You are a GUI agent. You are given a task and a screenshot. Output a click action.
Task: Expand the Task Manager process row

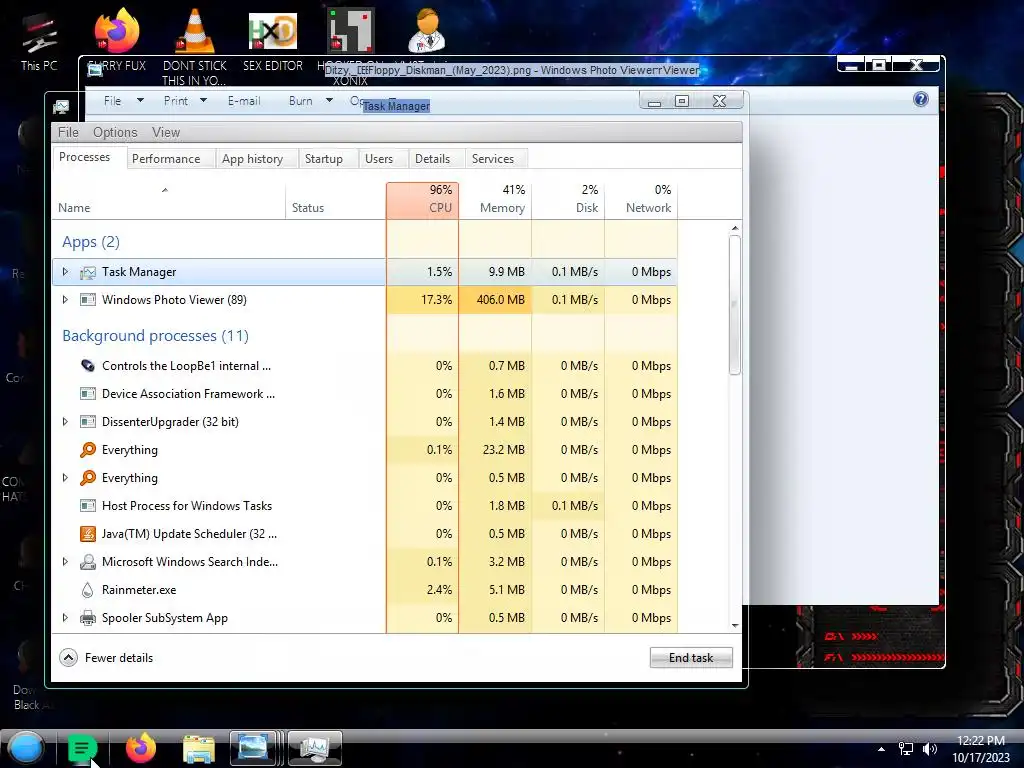pos(65,272)
